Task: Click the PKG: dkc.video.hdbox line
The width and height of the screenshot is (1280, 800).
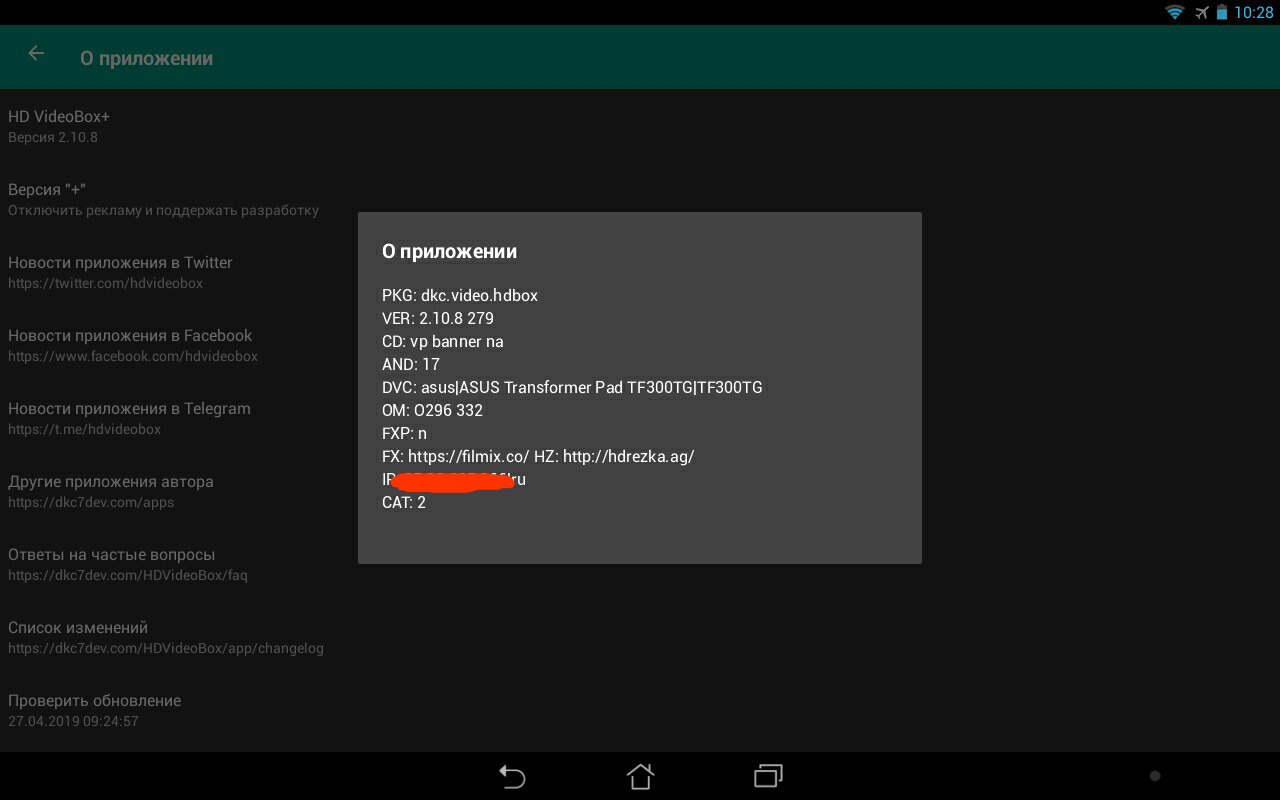Action: 460,295
